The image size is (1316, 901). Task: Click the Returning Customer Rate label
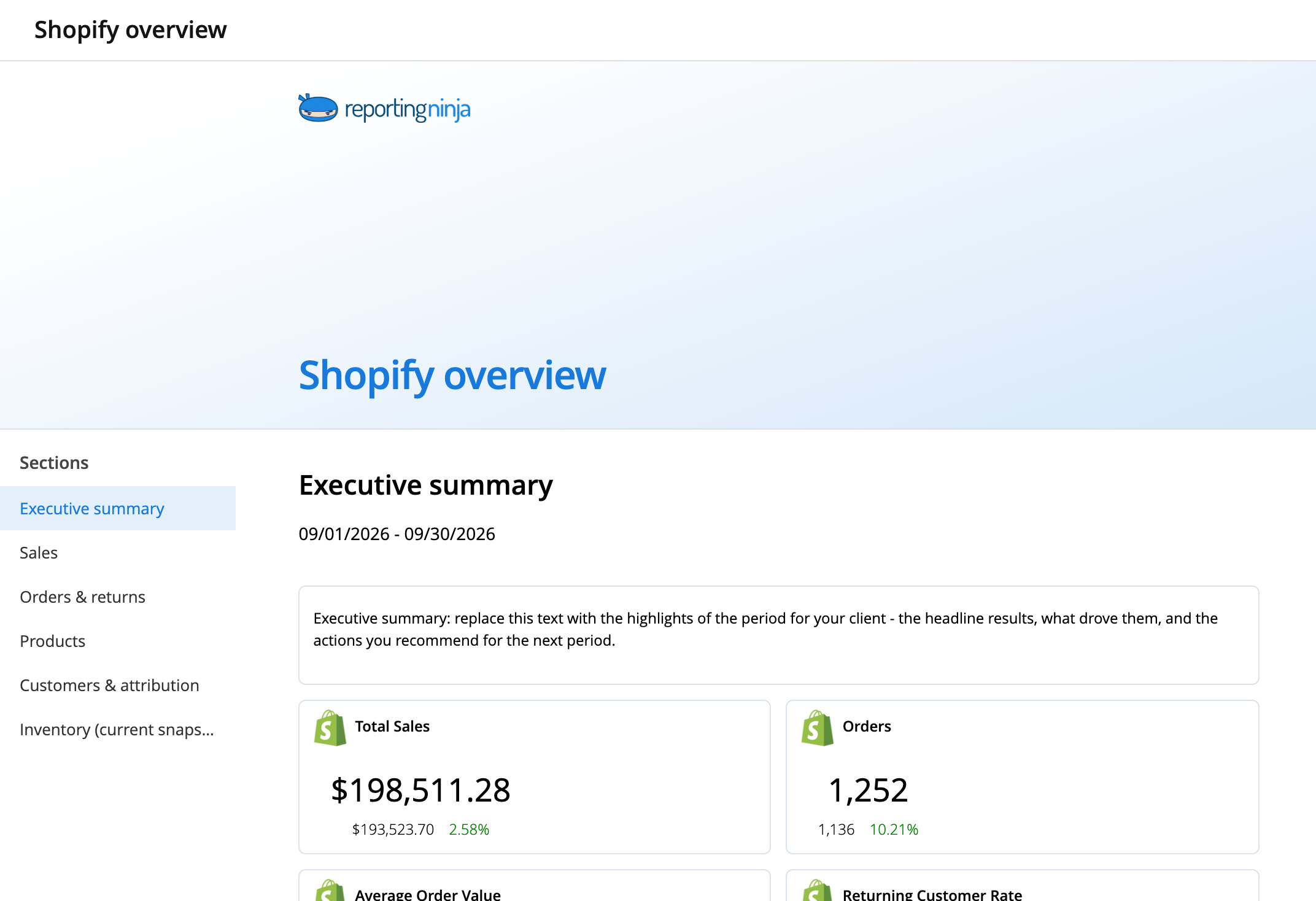tap(932, 894)
